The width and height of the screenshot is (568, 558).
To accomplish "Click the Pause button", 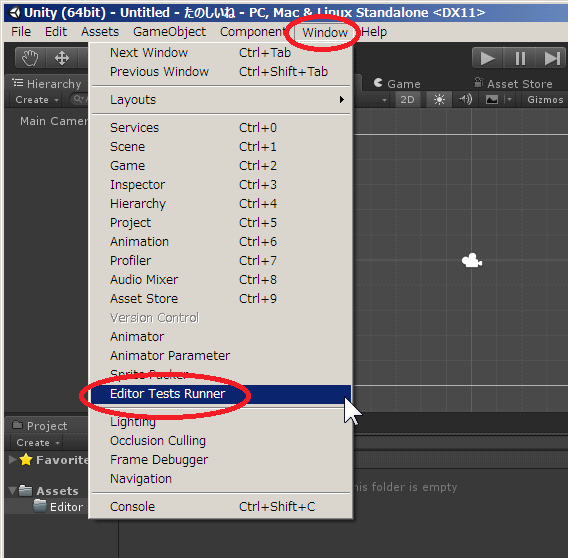I will (x=520, y=58).
